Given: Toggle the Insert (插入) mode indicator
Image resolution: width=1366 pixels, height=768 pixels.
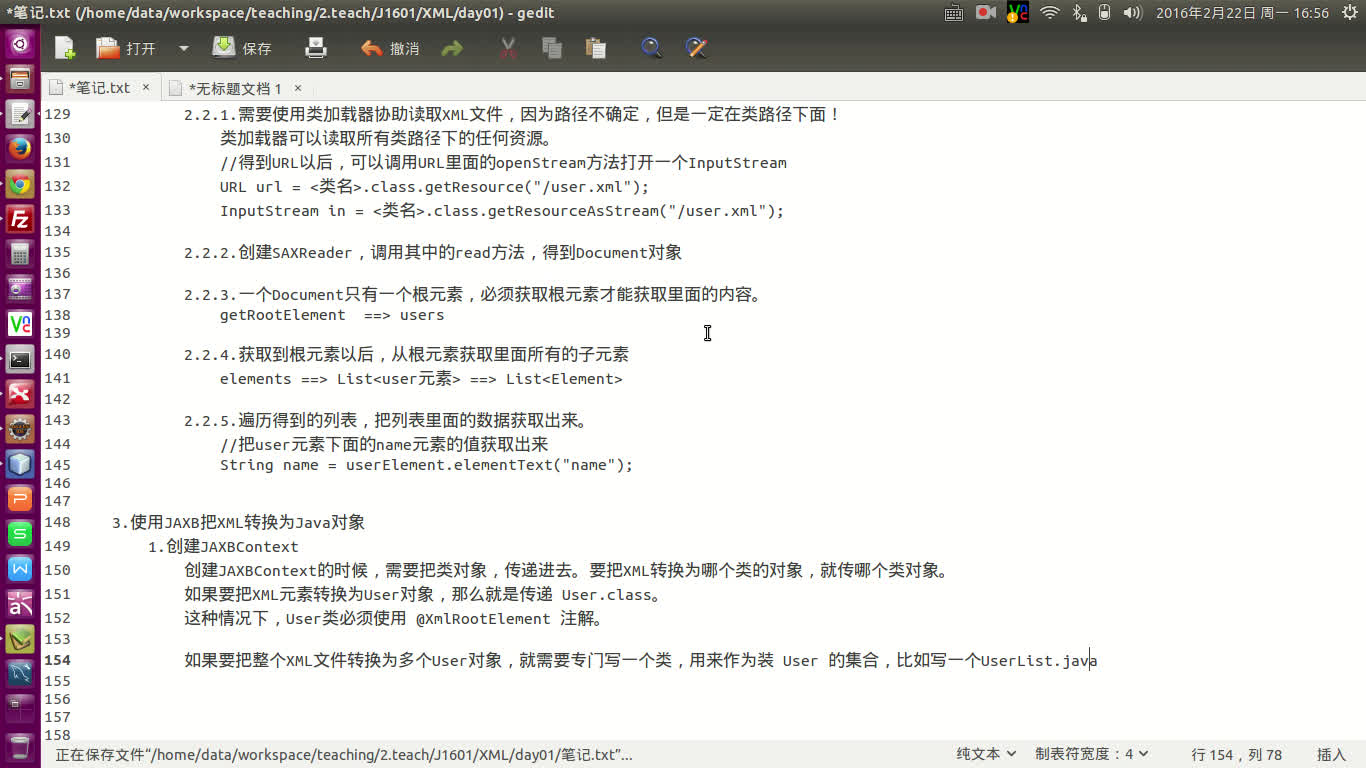Looking at the screenshot, I should point(1332,754).
